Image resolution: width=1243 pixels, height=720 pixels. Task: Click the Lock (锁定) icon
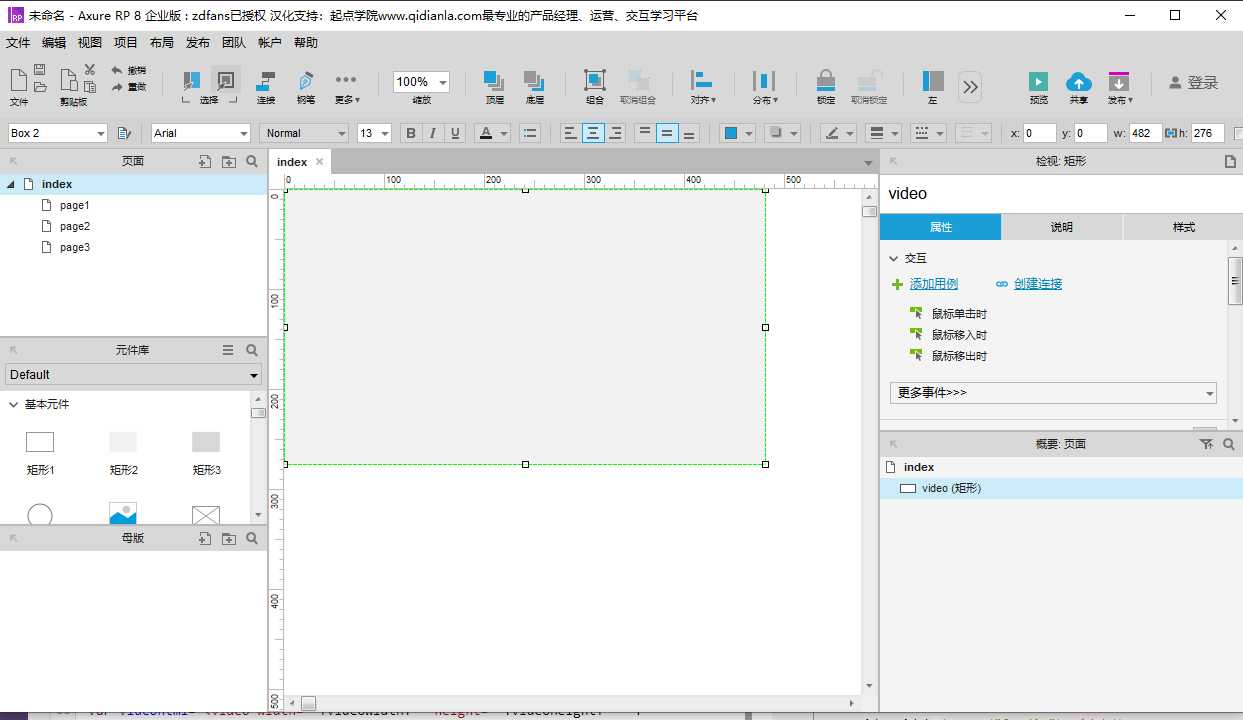click(825, 82)
